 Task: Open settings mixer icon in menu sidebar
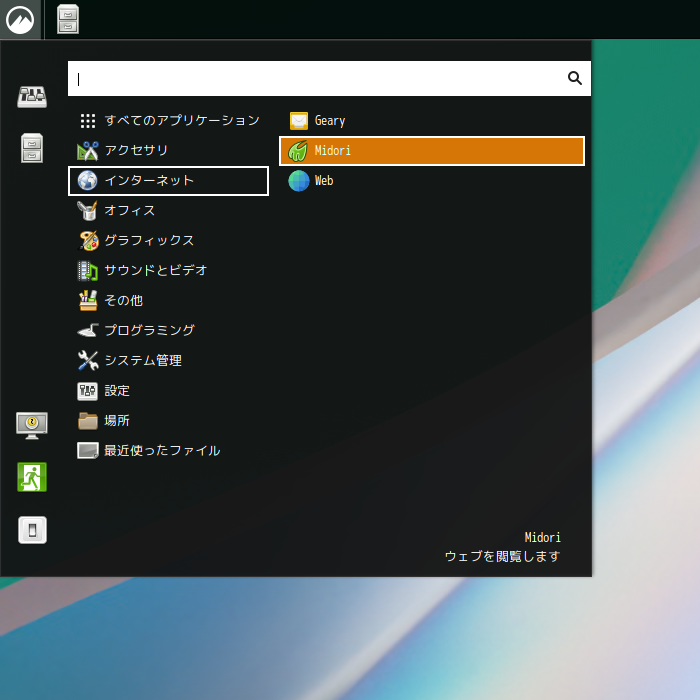tap(32, 96)
